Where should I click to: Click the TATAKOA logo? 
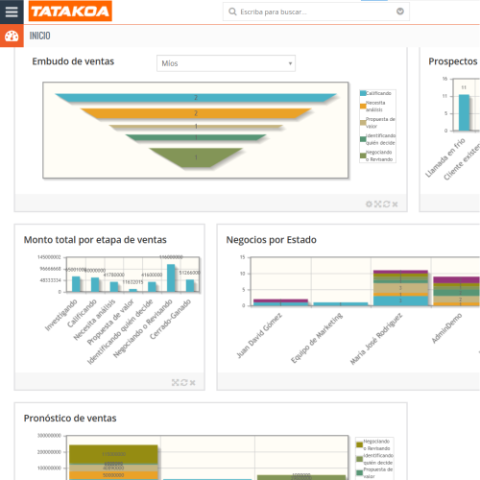click(70, 11)
